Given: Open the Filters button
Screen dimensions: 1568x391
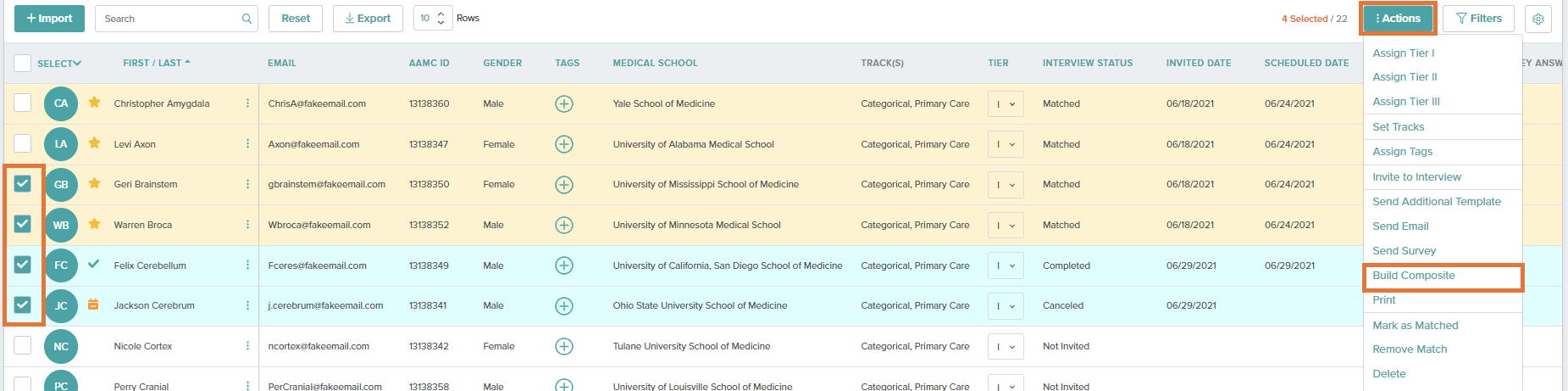Looking at the screenshot, I should click(x=1479, y=19).
